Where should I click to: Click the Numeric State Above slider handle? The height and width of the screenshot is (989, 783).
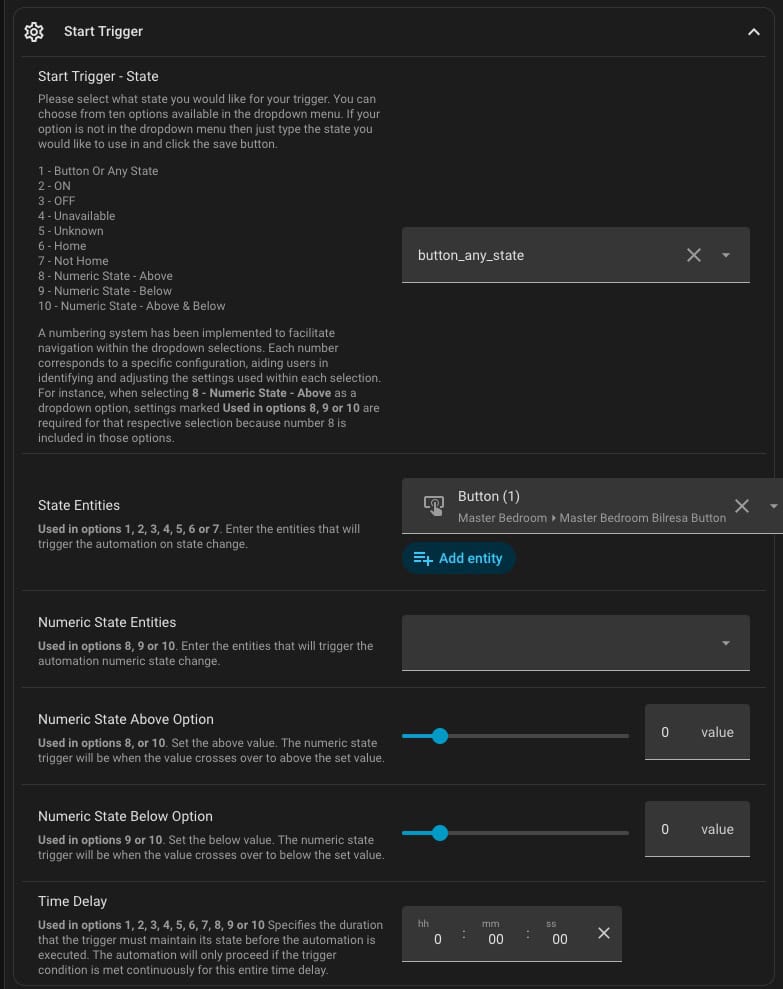point(440,735)
